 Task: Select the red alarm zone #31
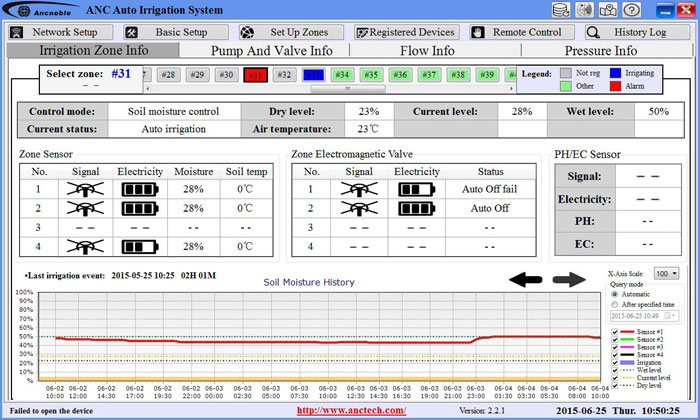255,75
